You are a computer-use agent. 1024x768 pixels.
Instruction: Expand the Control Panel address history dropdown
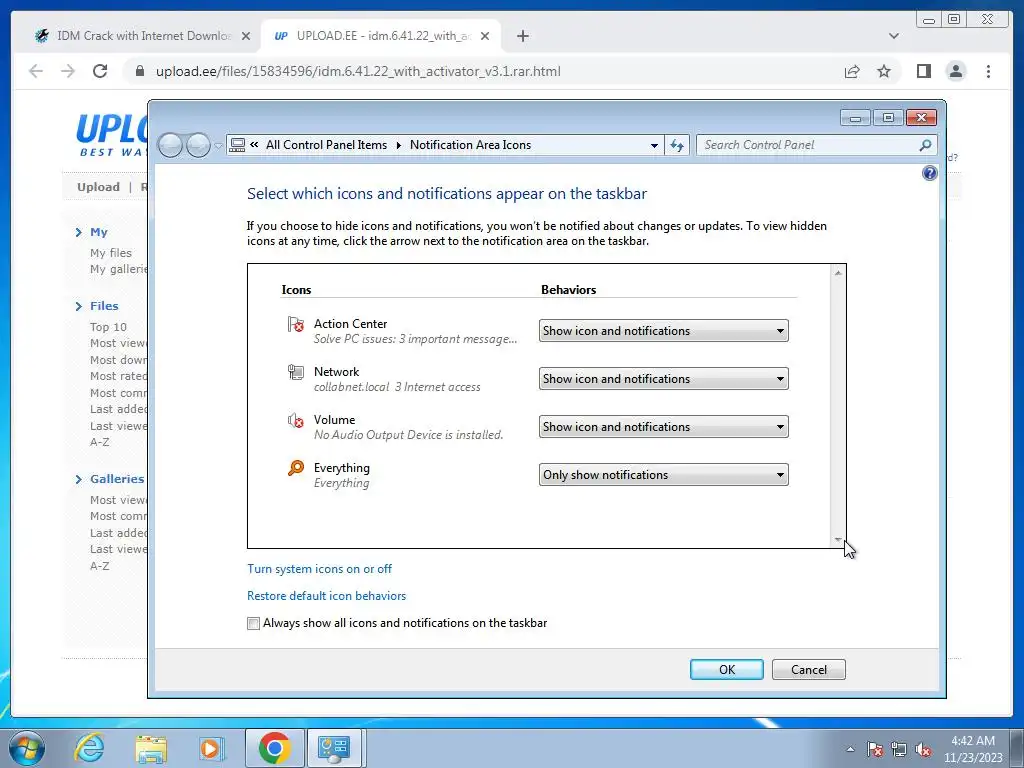(654, 145)
